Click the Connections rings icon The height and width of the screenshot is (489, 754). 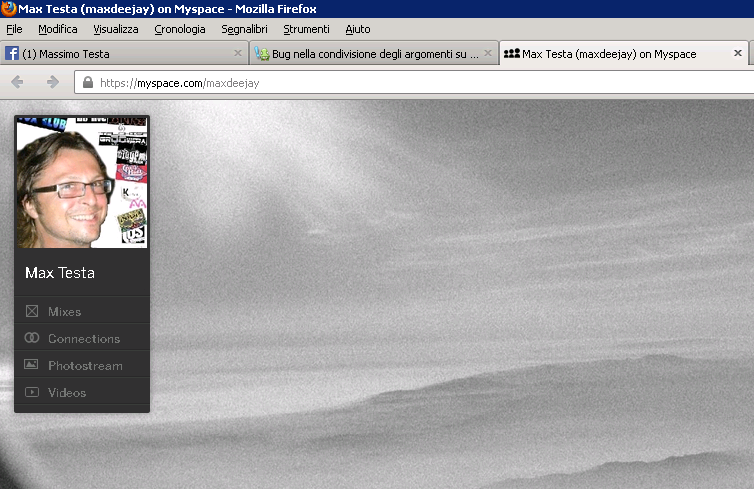pyautogui.click(x=32, y=338)
